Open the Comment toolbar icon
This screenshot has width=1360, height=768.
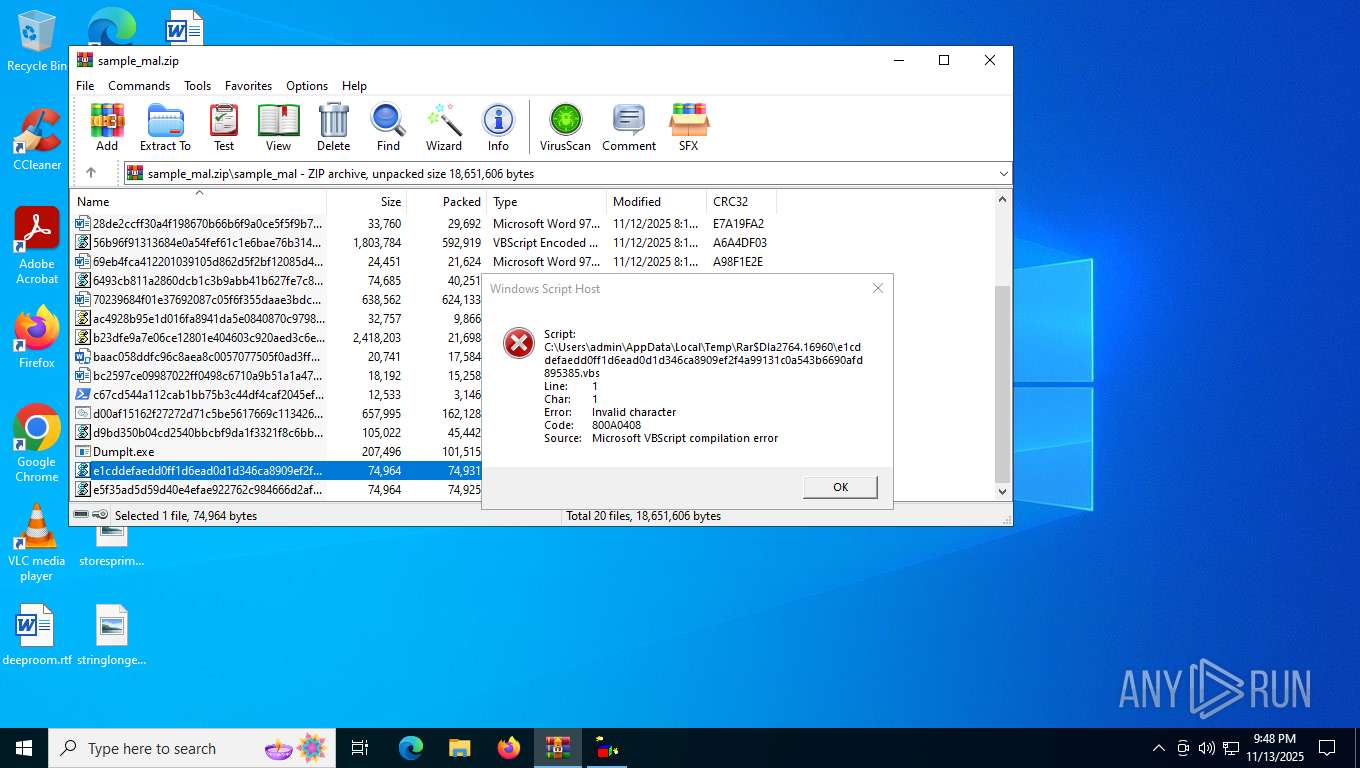(629, 127)
